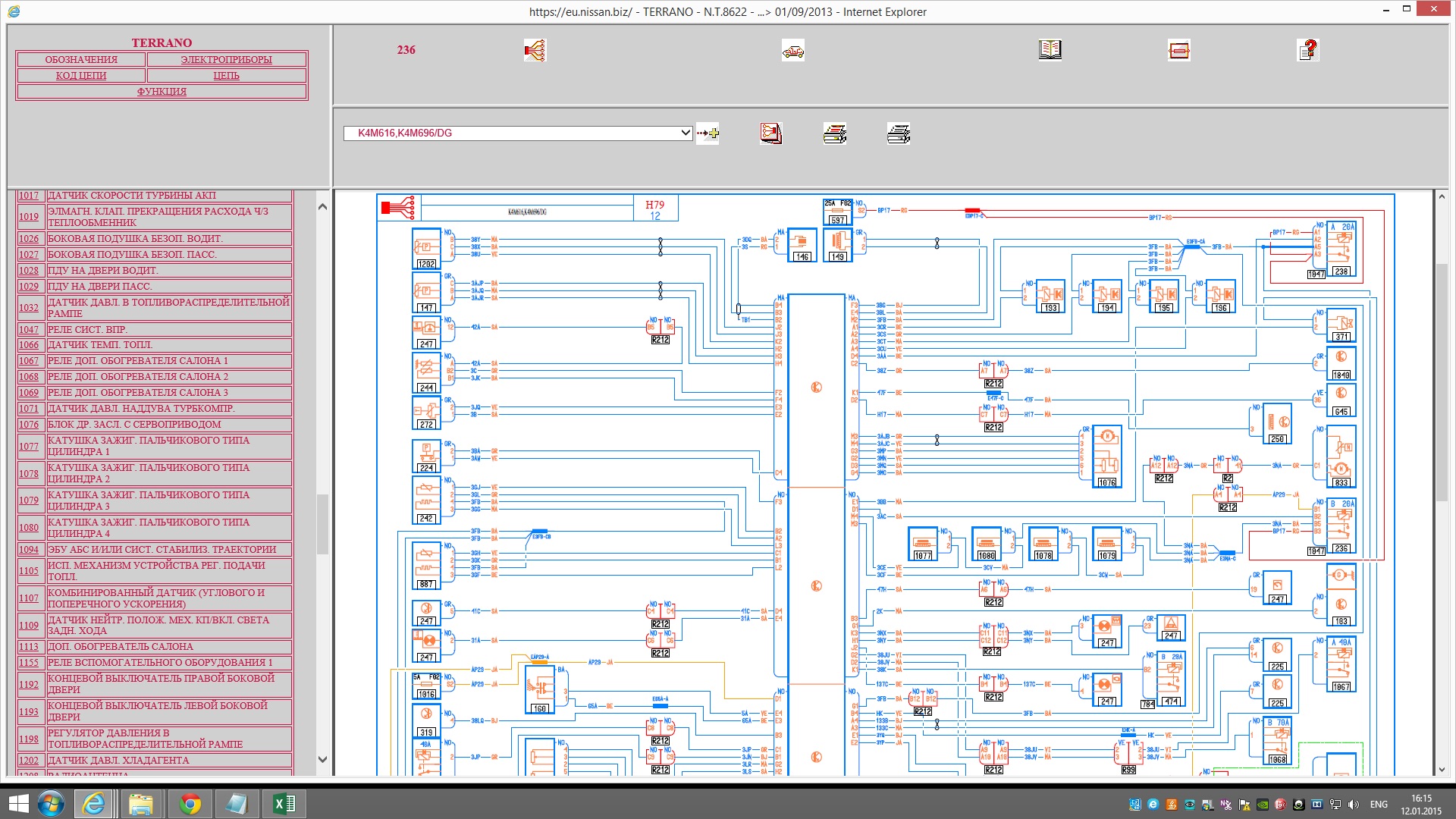Open the engine variant K4M616 dropdown
The height and width of the screenshot is (819, 1456).
[x=518, y=133]
